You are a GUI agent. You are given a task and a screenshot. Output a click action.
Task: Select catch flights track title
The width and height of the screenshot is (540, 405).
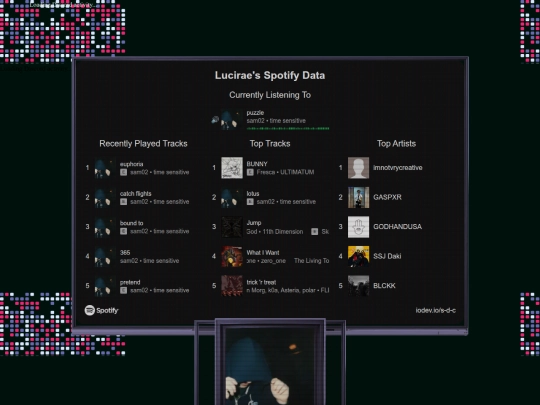pyautogui.click(x=136, y=194)
